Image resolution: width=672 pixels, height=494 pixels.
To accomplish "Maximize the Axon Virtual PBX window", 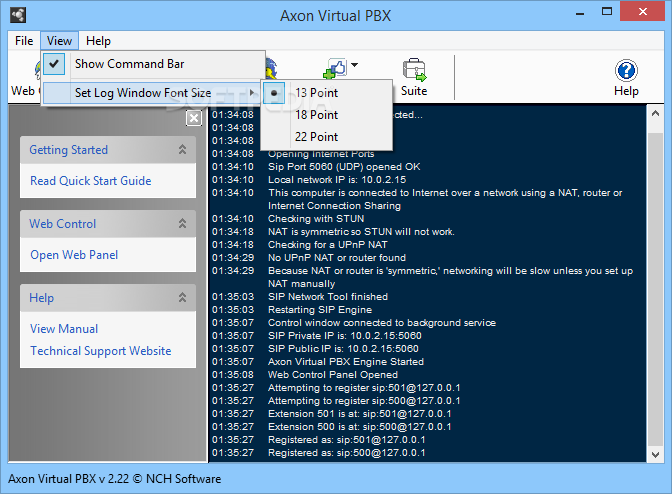I will coord(607,12).
